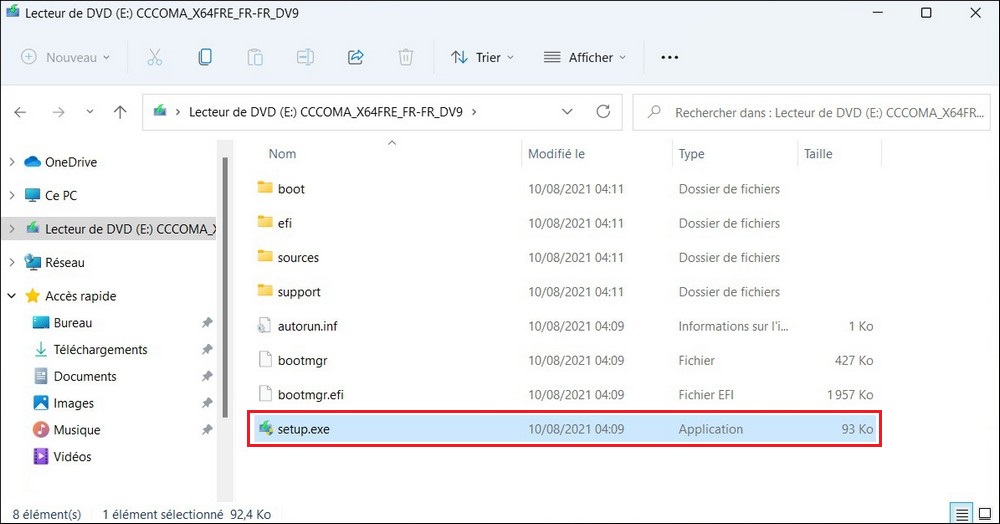Click the Rename icon in toolbar

click(x=305, y=57)
